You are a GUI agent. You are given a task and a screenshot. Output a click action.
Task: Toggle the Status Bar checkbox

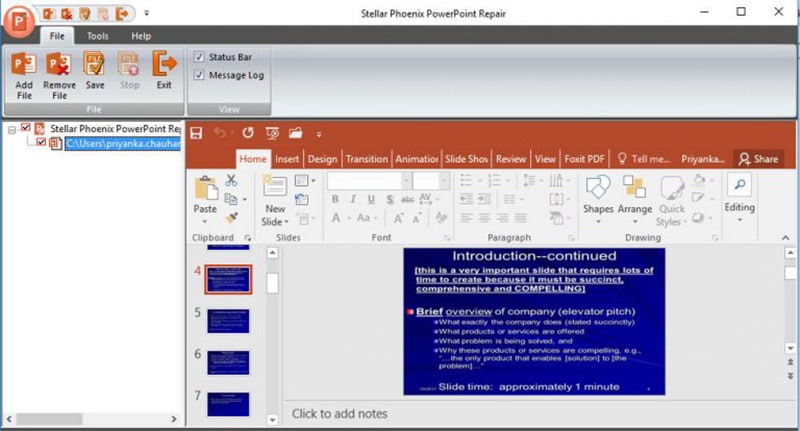pyautogui.click(x=199, y=57)
